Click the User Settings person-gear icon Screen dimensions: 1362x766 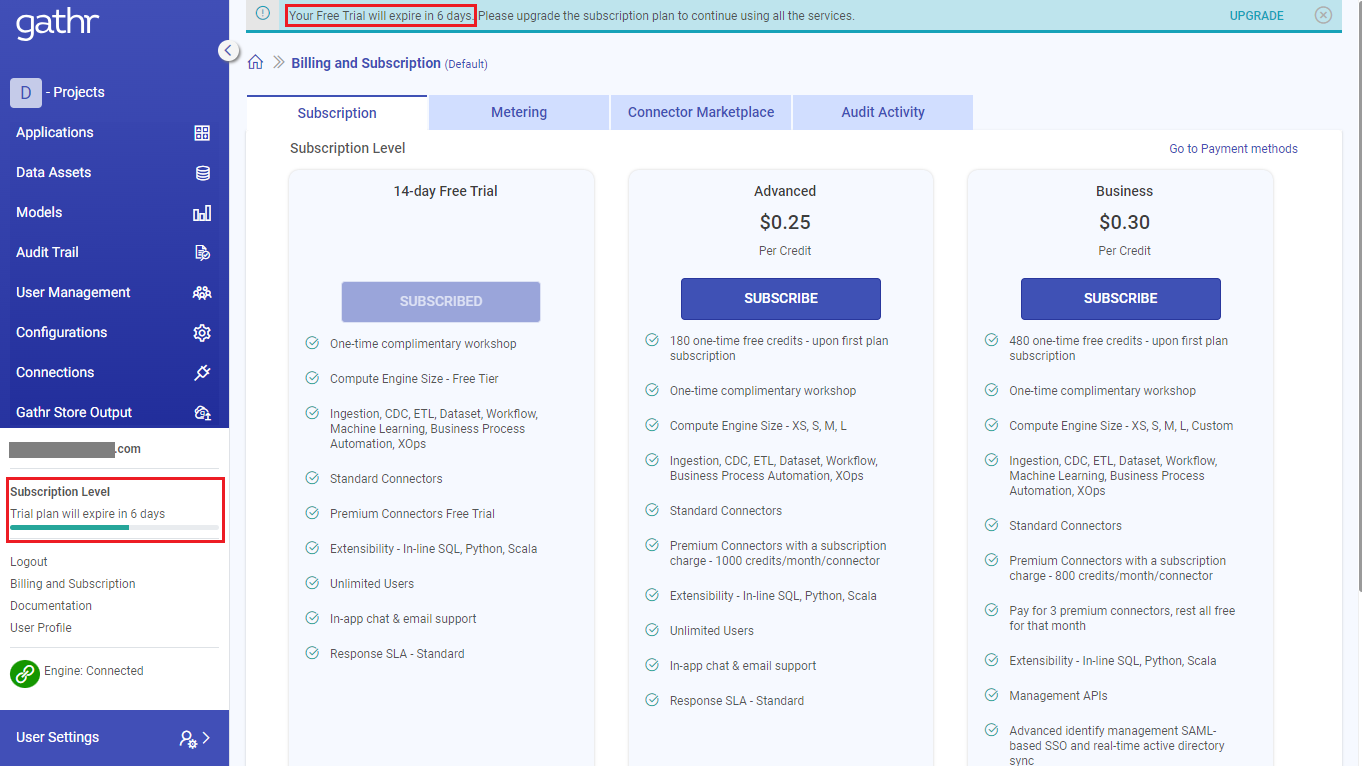coord(188,739)
